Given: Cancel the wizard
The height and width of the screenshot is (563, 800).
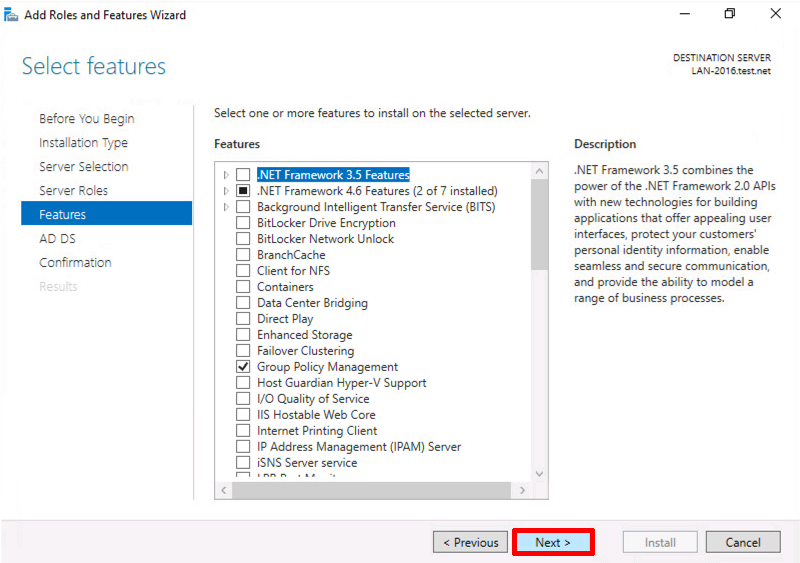Looking at the screenshot, I should tap(743, 542).
